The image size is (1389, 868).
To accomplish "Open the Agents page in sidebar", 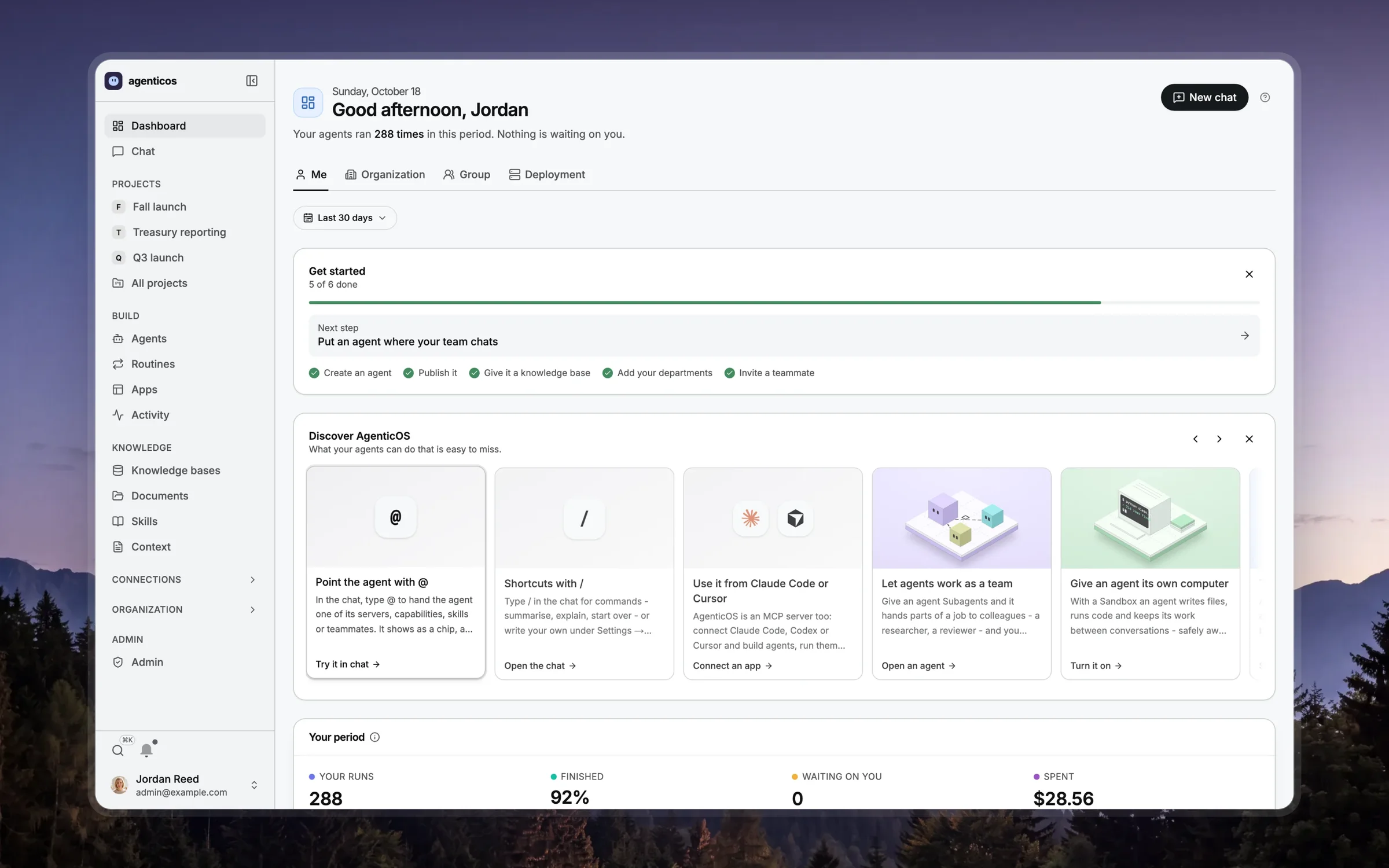I will 185,339.
